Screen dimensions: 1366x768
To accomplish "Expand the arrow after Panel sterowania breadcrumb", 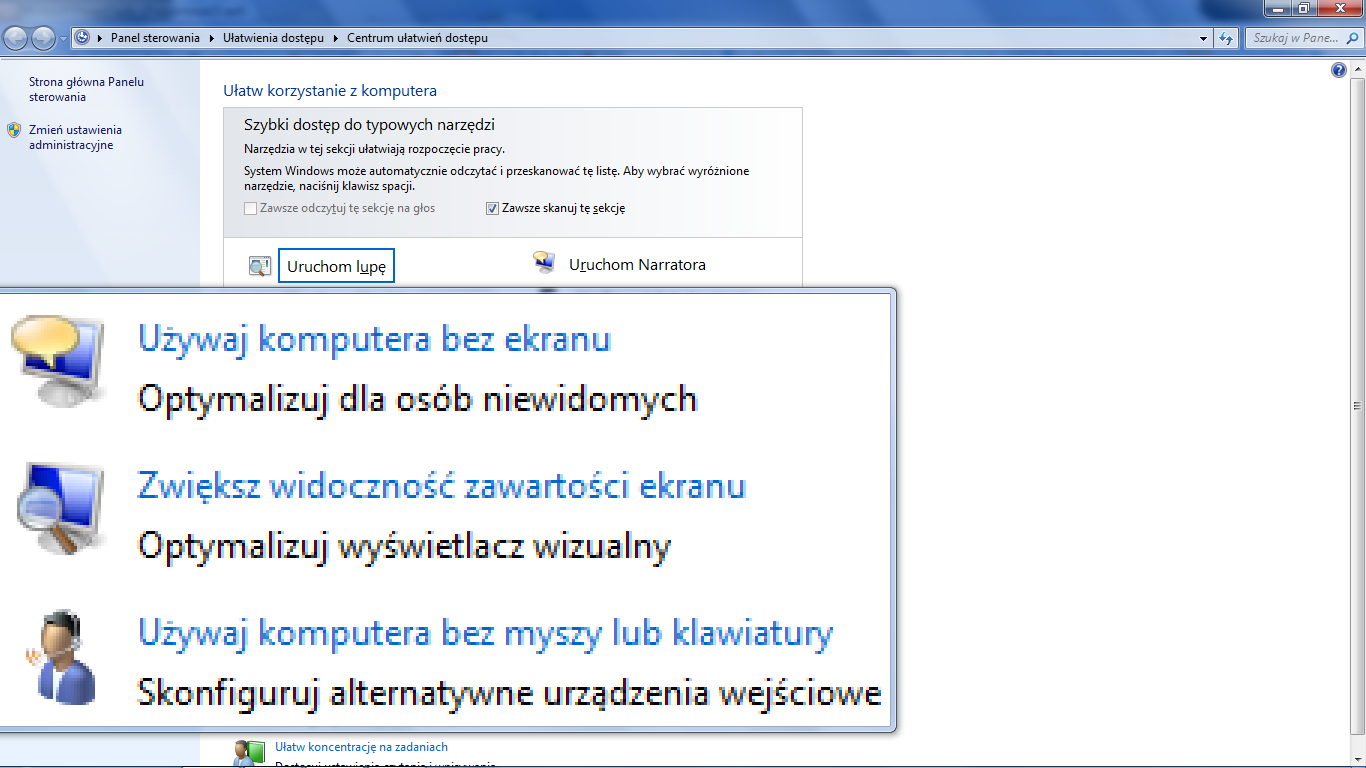I will point(212,38).
